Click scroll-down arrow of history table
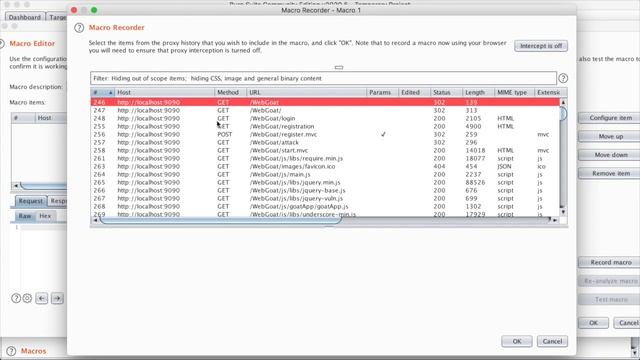The width and height of the screenshot is (640, 360). [563, 212]
